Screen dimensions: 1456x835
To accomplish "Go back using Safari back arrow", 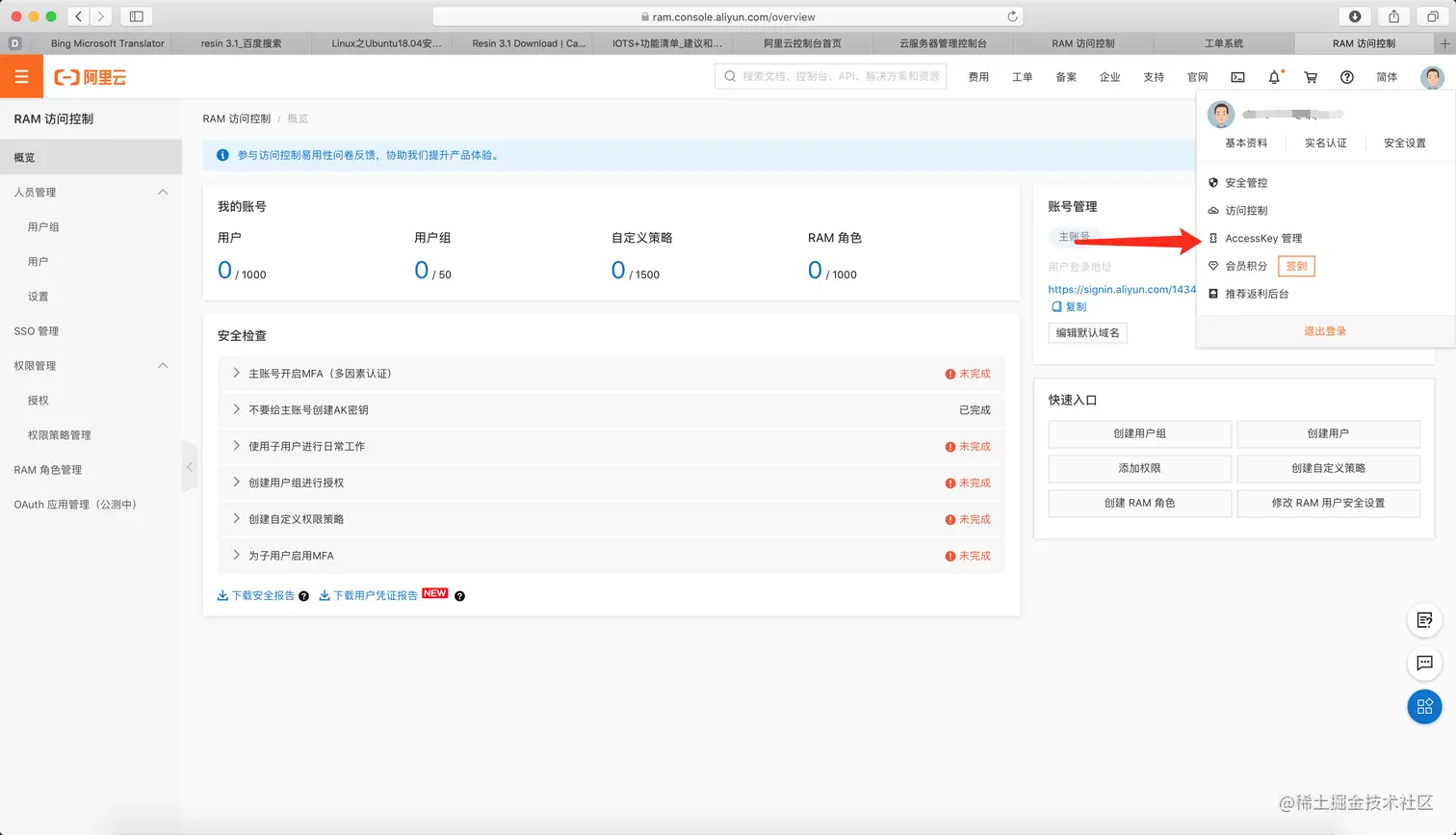I will point(79,16).
